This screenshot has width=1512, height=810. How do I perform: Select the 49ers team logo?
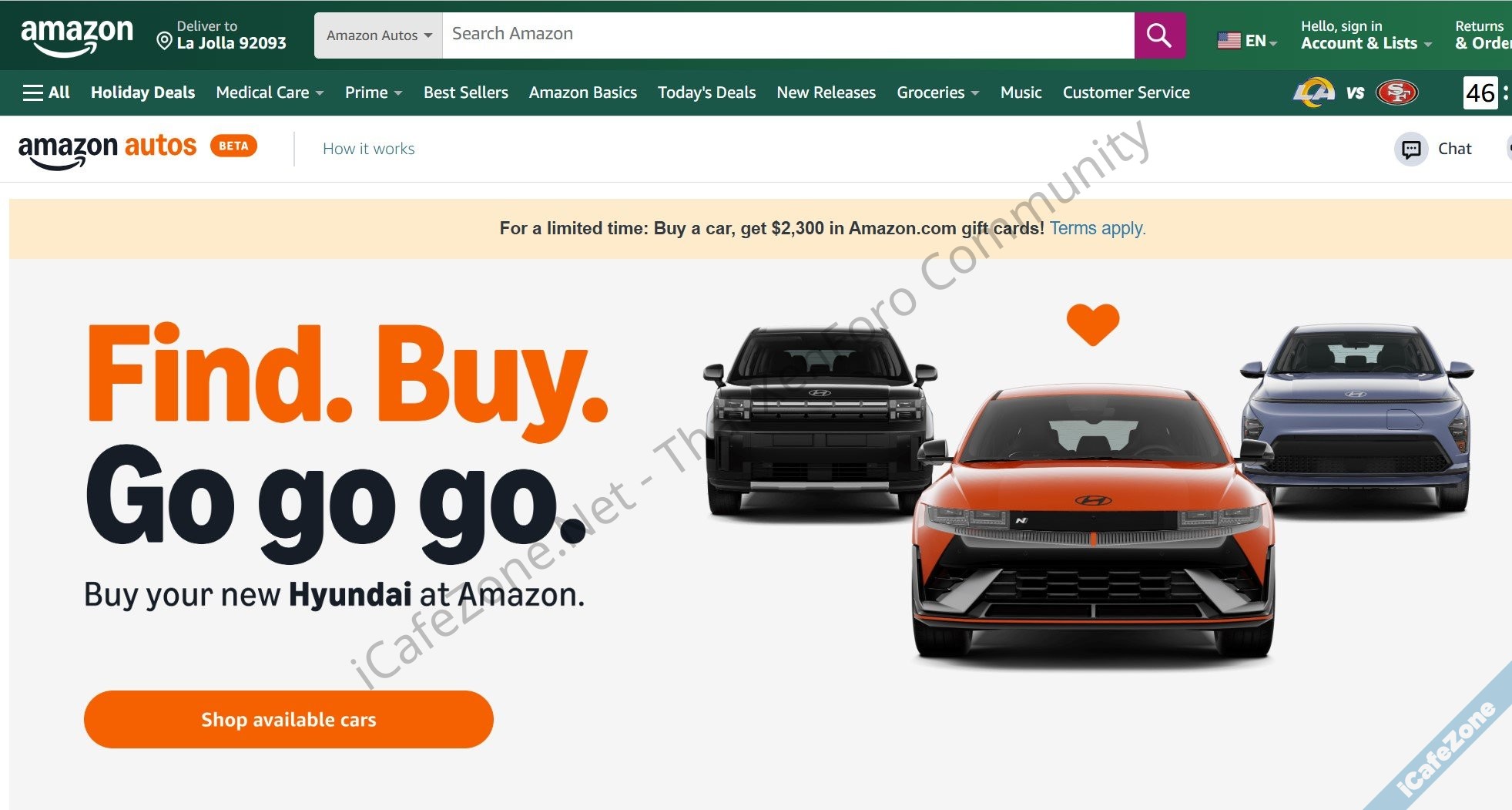(x=1397, y=92)
